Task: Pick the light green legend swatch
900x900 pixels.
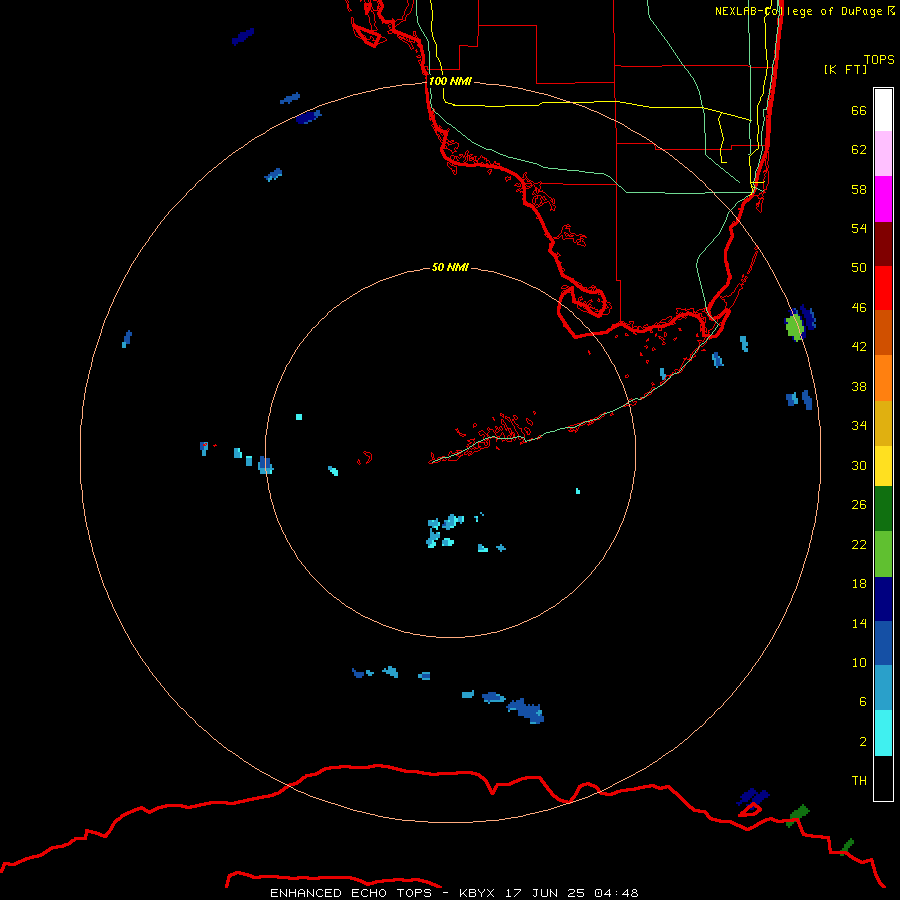Action: pyautogui.click(x=883, y=554)
